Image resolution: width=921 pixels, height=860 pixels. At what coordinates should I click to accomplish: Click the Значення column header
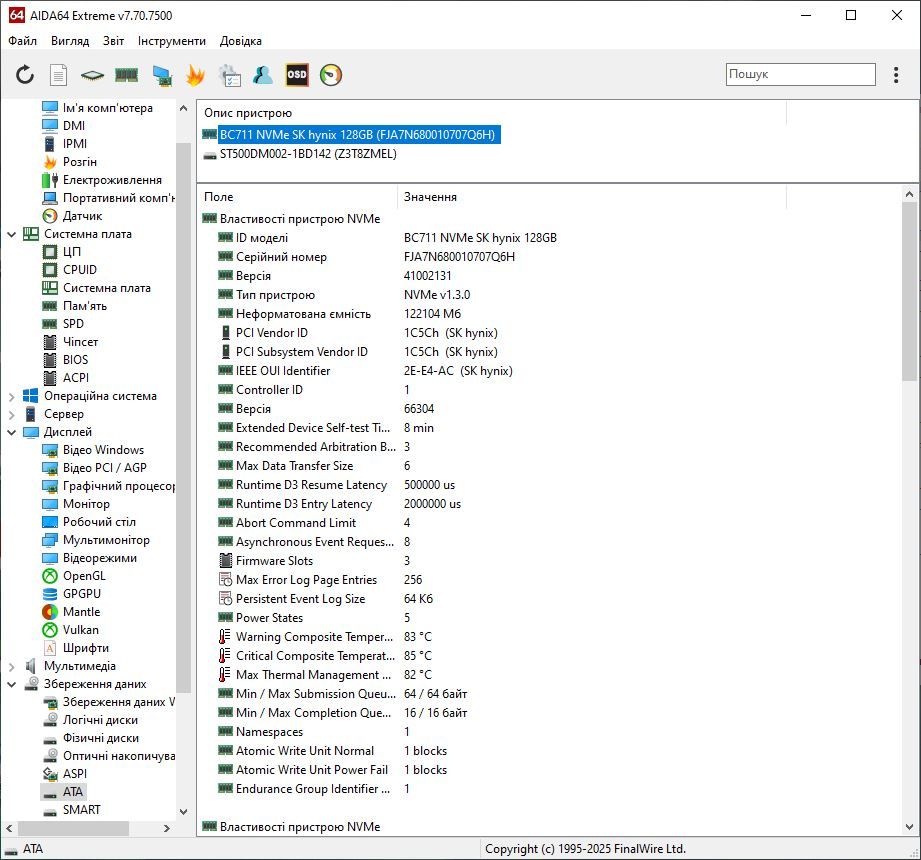click(592, 197)
